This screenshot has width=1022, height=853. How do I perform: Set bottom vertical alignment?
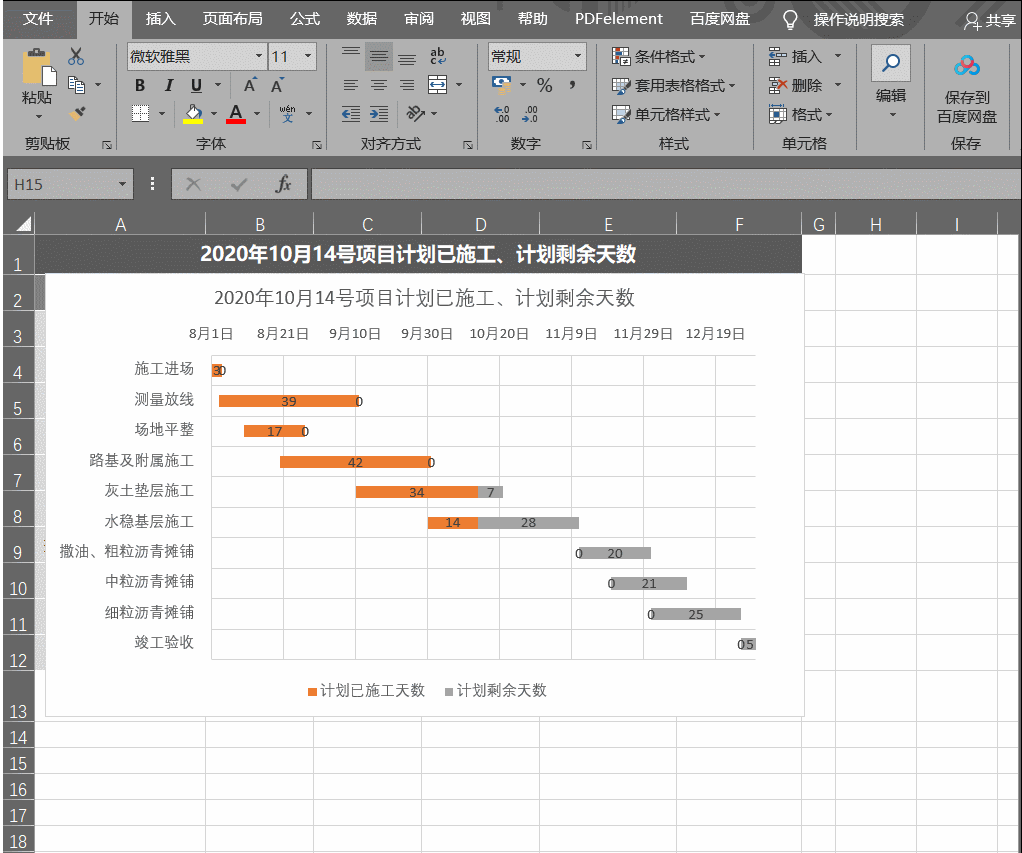pos(407,57)
